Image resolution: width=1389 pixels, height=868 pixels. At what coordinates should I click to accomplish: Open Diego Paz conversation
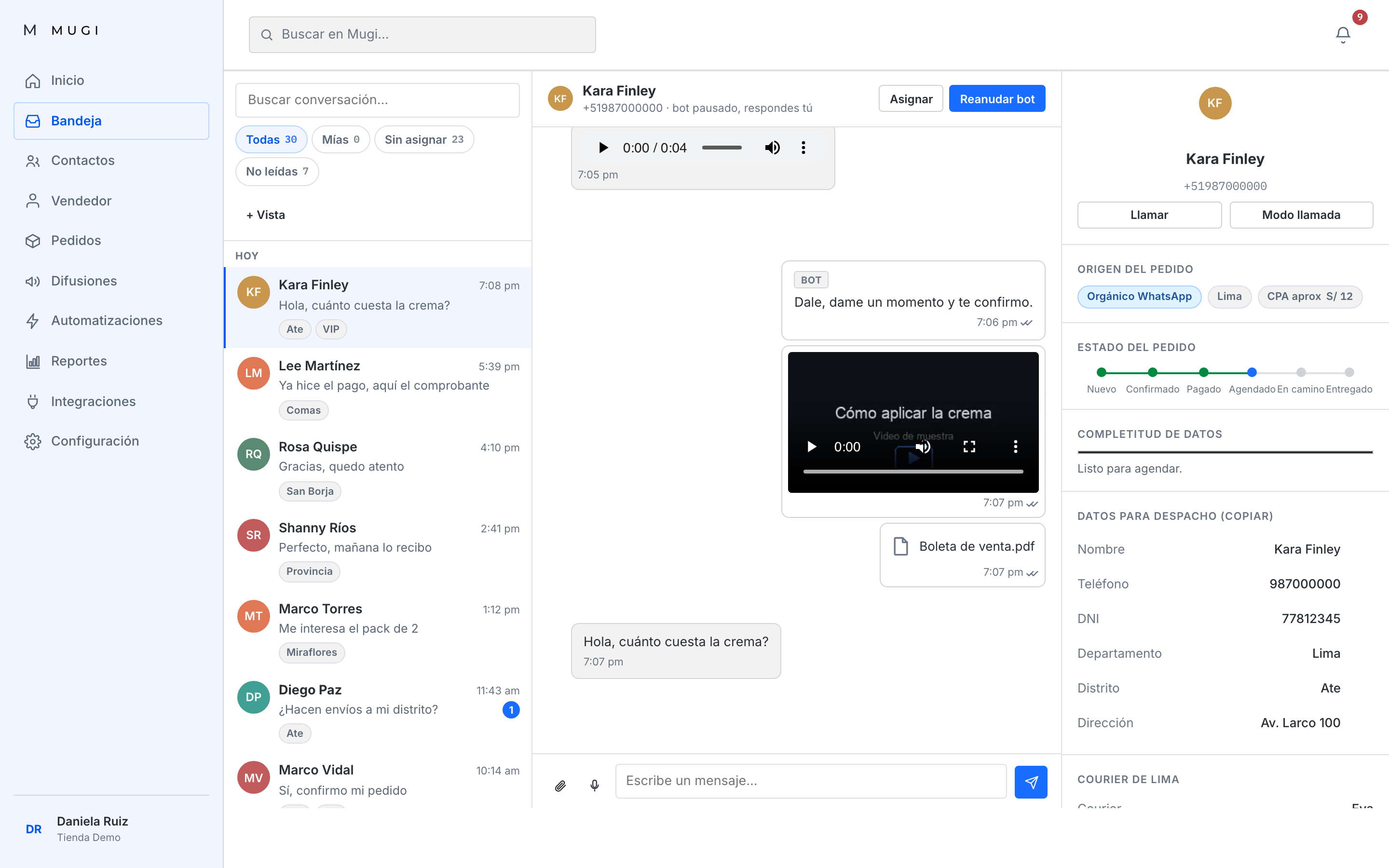coord(378,712)
